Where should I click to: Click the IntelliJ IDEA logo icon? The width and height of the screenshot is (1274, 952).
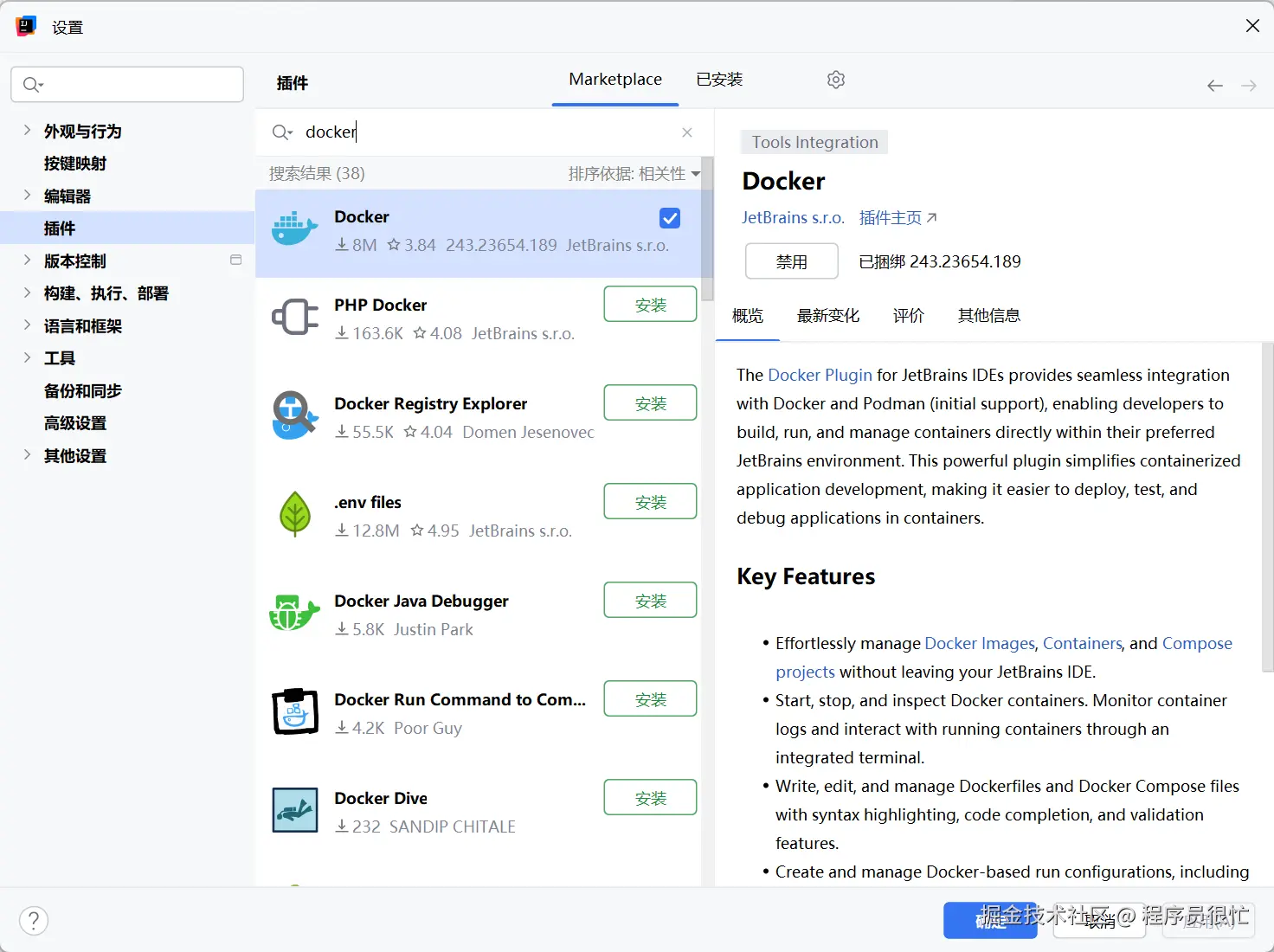26,26
